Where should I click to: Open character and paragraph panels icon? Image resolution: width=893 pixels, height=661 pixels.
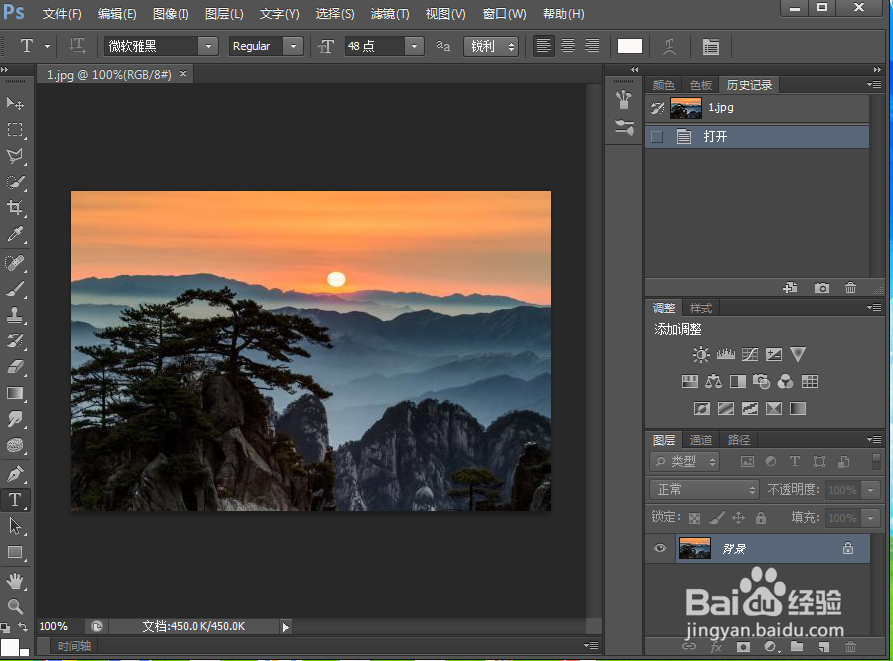(710, 46)
